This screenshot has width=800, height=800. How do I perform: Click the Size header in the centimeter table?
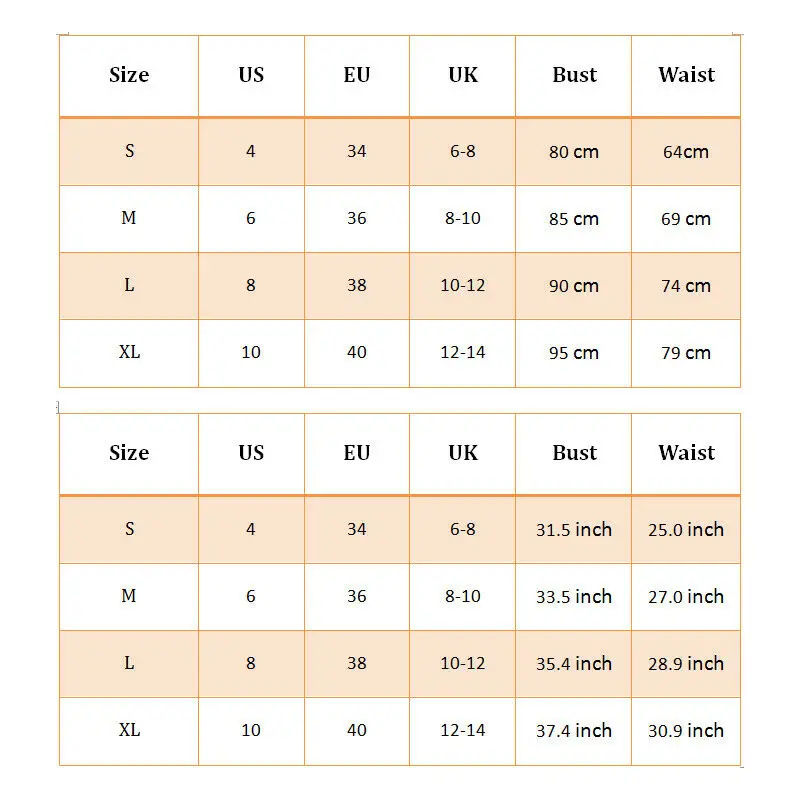[x=129, y=75]
